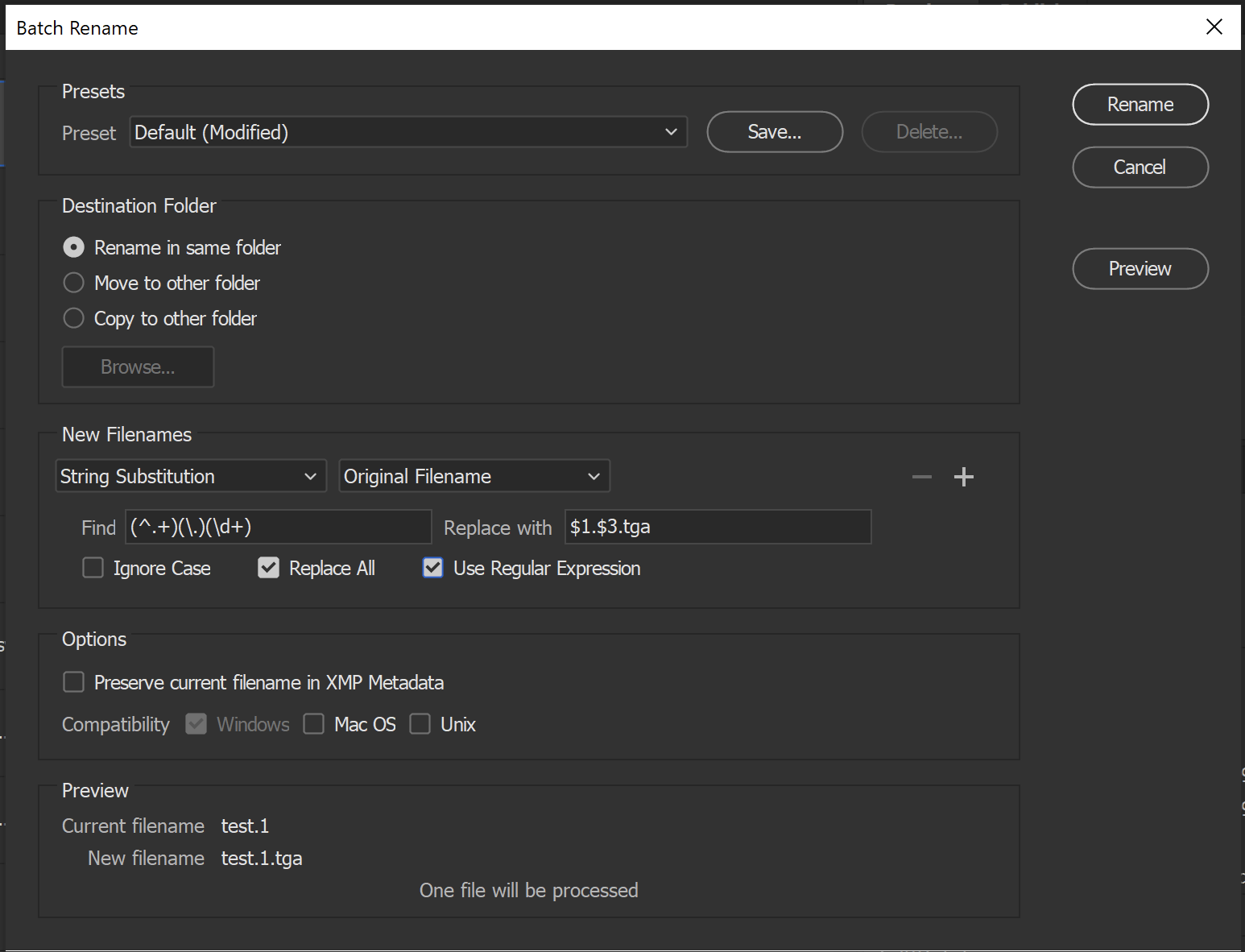Enable the Ignore Case option
Viewport: 1245px width, 952px height.
(x=93, y=568)
